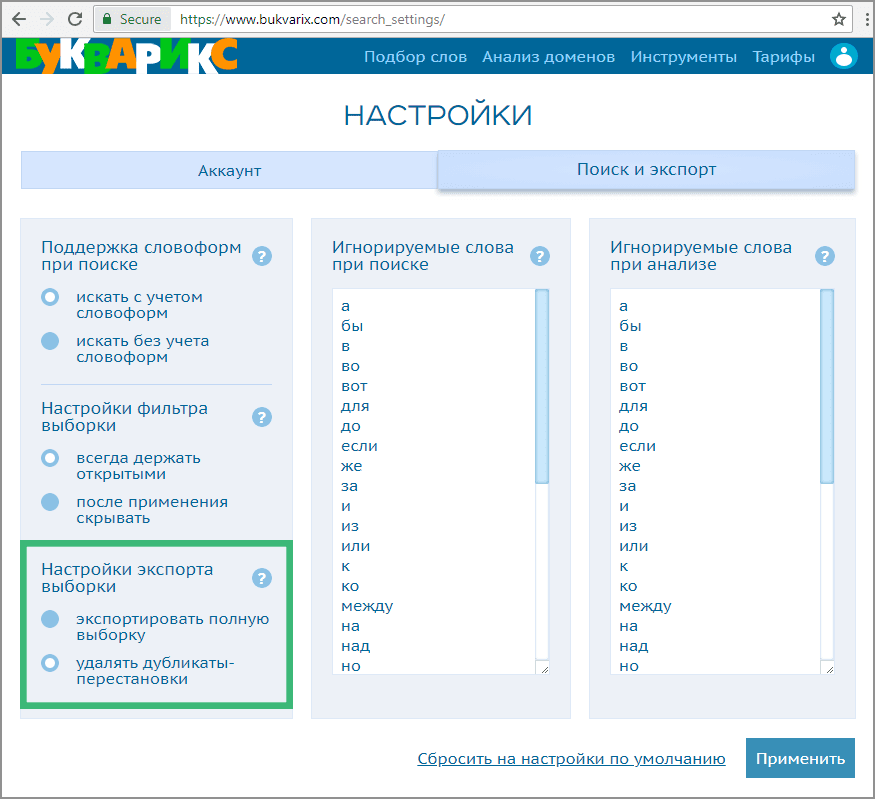875x799 pixels.
Task: Click word 'же' in analysis ignored list
Action: click(x=629, y=466)
